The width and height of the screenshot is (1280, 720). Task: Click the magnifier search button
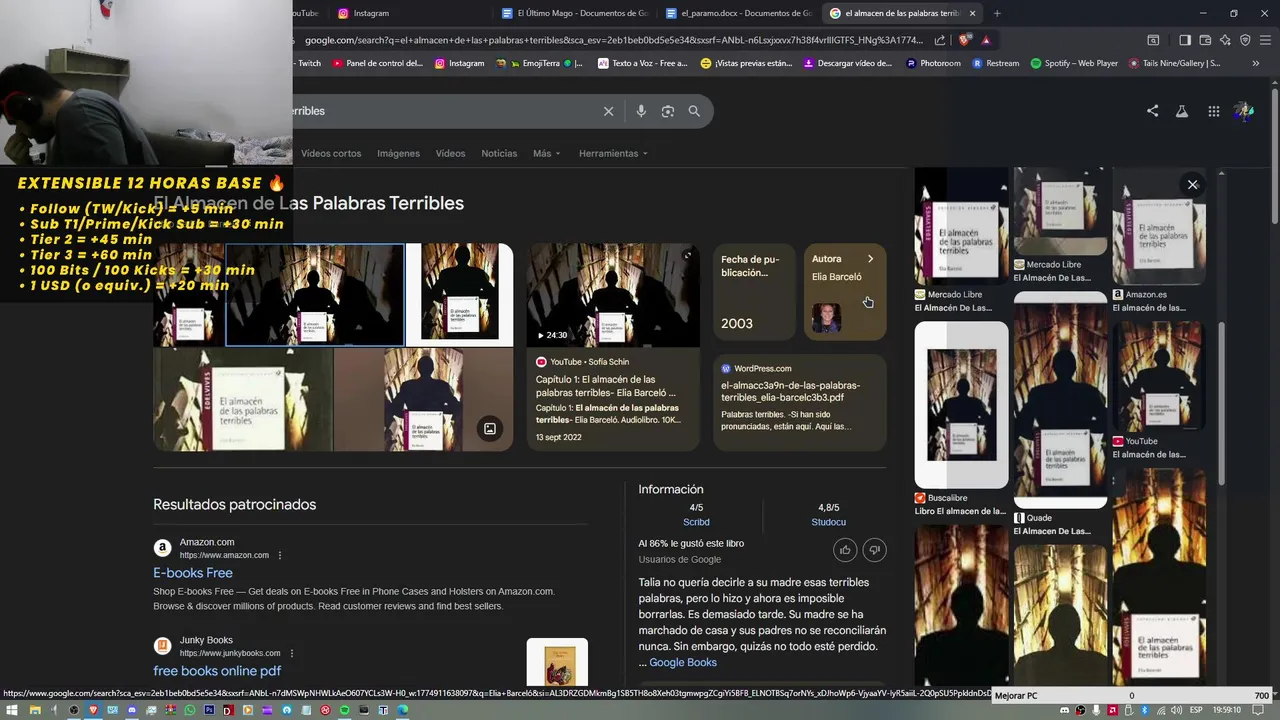click(x=694, y=111)
